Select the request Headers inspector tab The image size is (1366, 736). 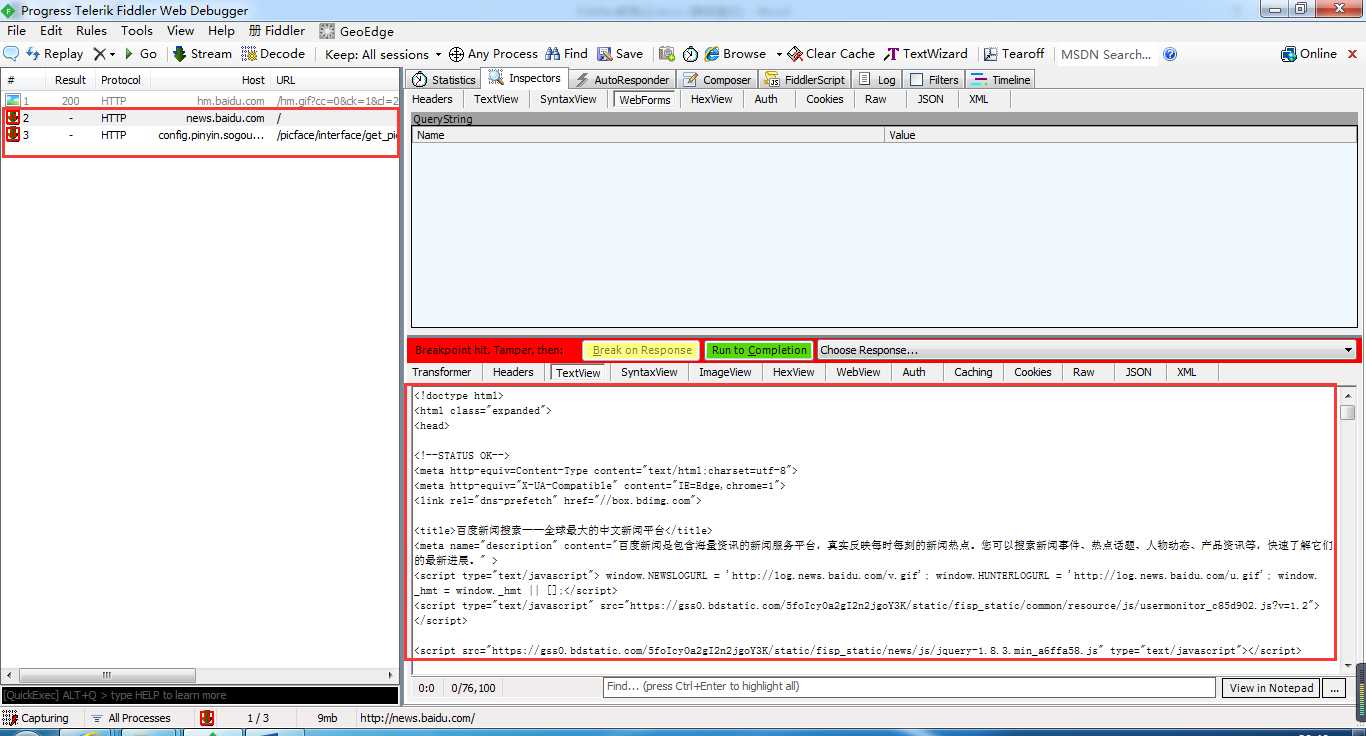[432, 99]
